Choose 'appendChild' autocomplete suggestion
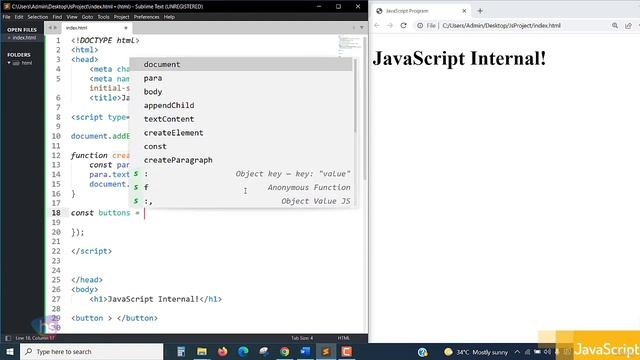Screen dimensions: 640x360 tap(241, 105)
